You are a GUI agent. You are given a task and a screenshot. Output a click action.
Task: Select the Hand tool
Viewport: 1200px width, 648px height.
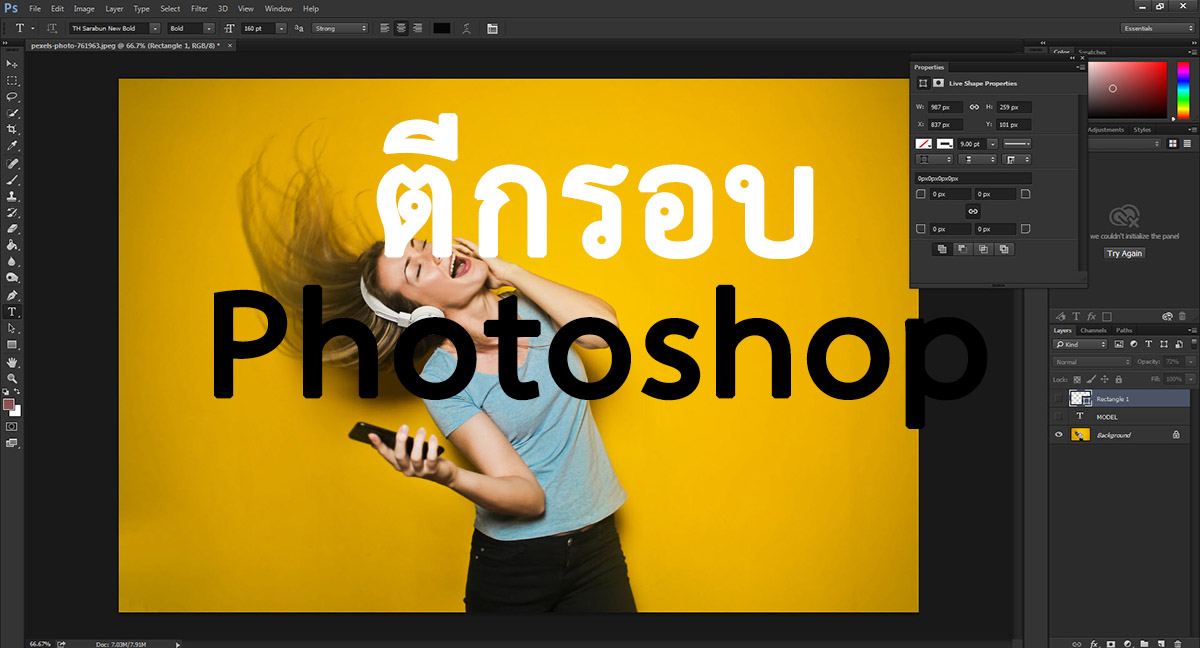coord(13,362)
